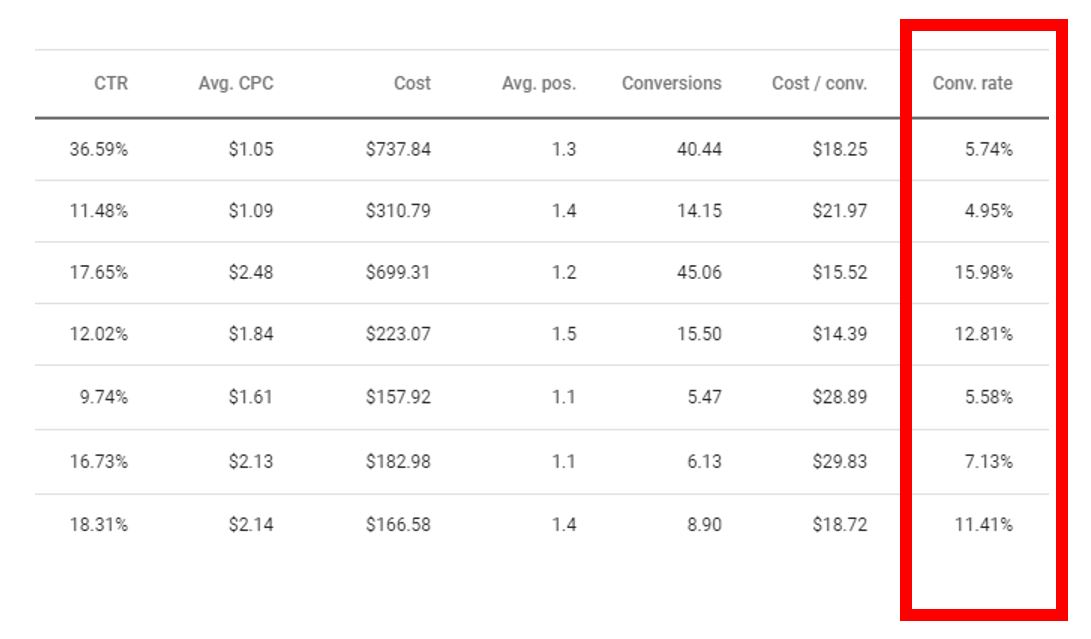Select the Avg. pos. column header
Screen dimensions: 1091x639
pos(539,84)
